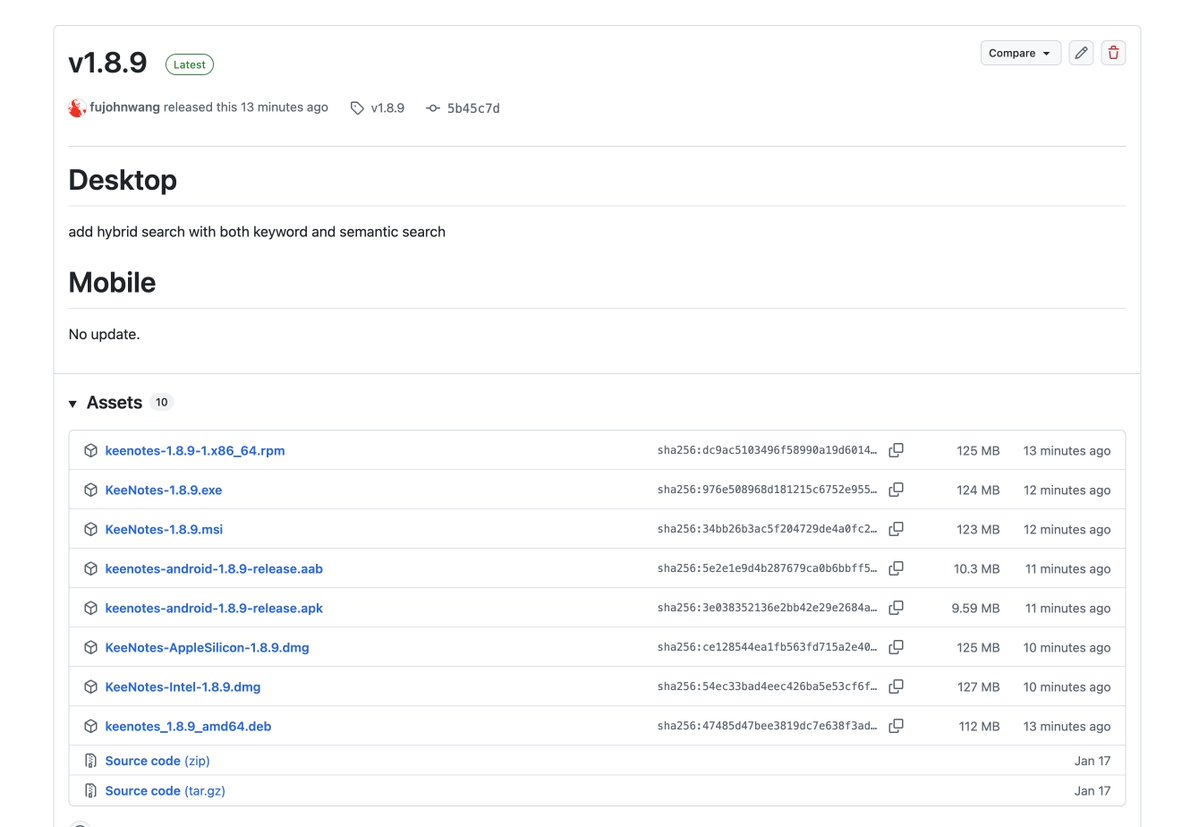This screenshot has height=827, width=1199.
Task: Copy sha256 of the rpm asset
Action: coord(896,450)
